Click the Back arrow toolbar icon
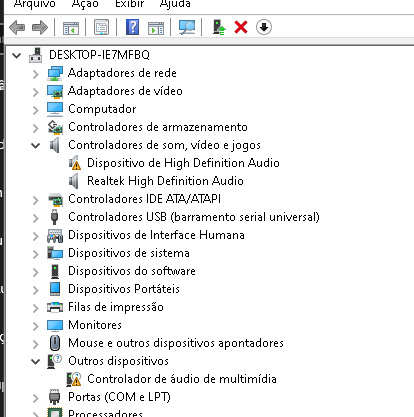The width and height of the screenshot is (414, 417). 17,27
